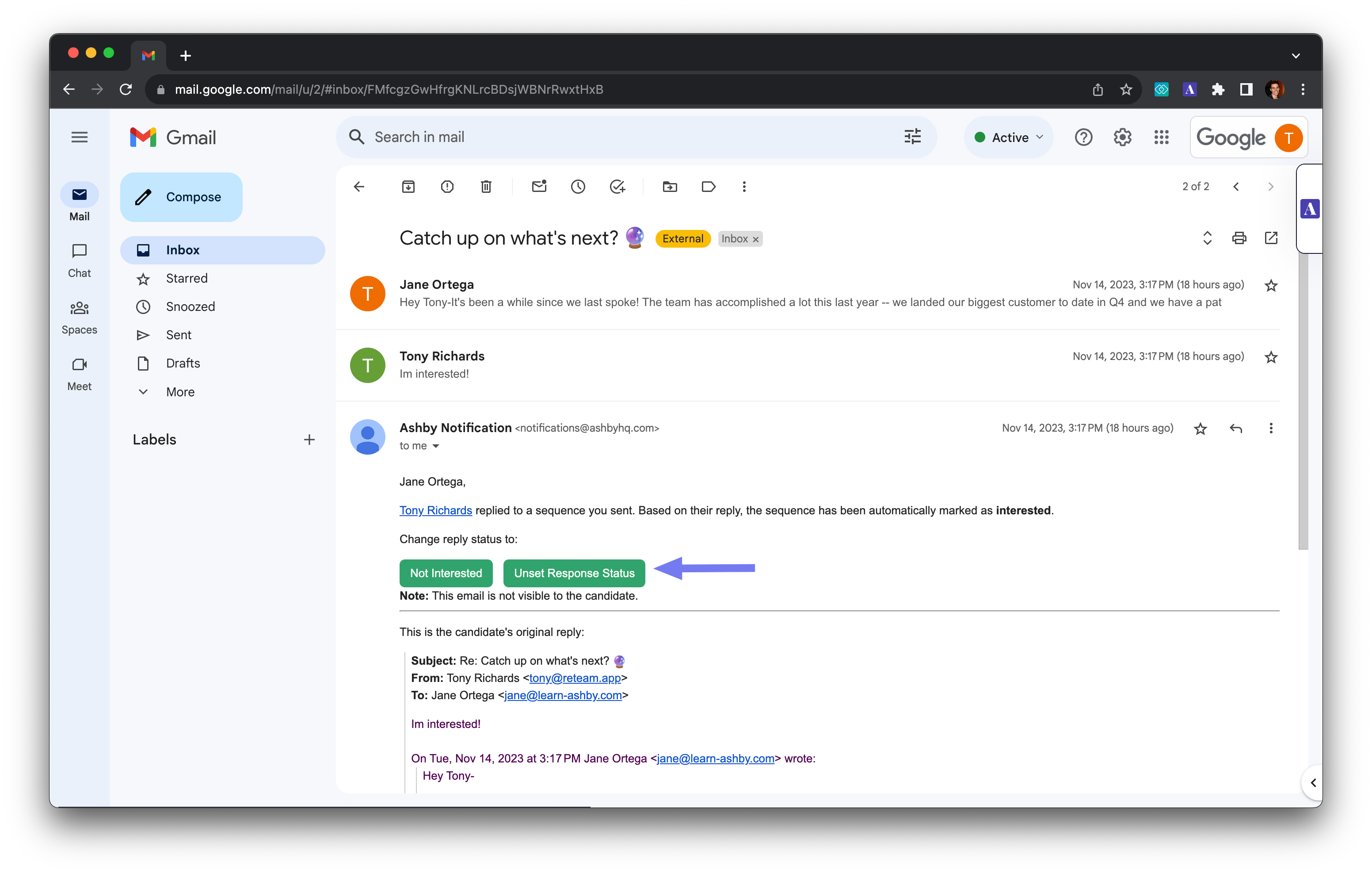
Task: Open the Active status dropdown
Action: click(x=1009, y=138)
